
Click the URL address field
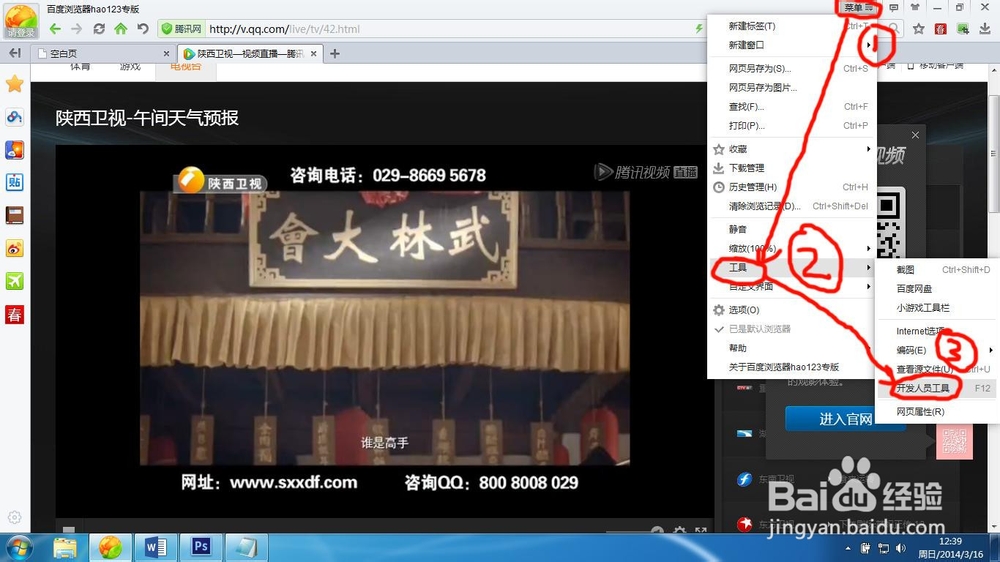(446, 29)
